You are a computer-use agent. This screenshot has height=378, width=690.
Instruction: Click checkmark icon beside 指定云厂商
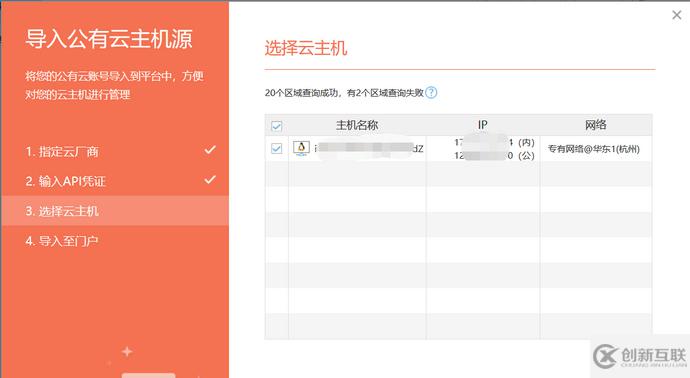pos(210,150)
